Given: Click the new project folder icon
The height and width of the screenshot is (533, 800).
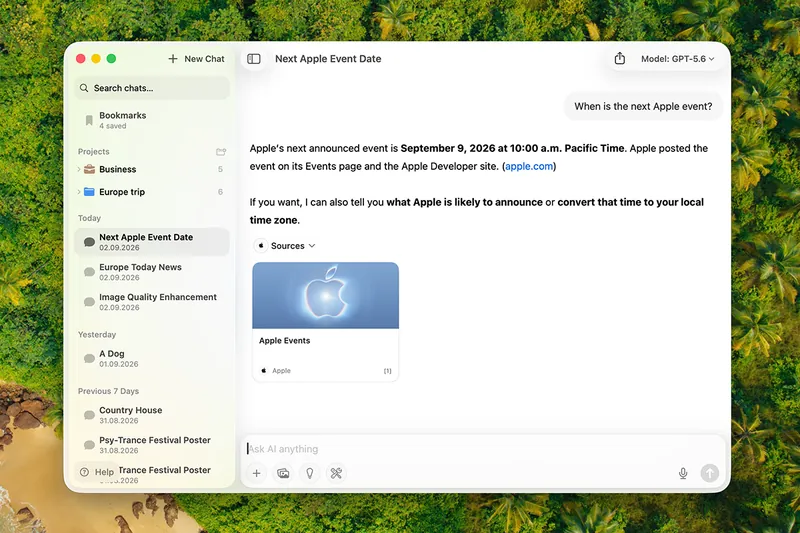Looking at the screenshot, I should [221, 151].
